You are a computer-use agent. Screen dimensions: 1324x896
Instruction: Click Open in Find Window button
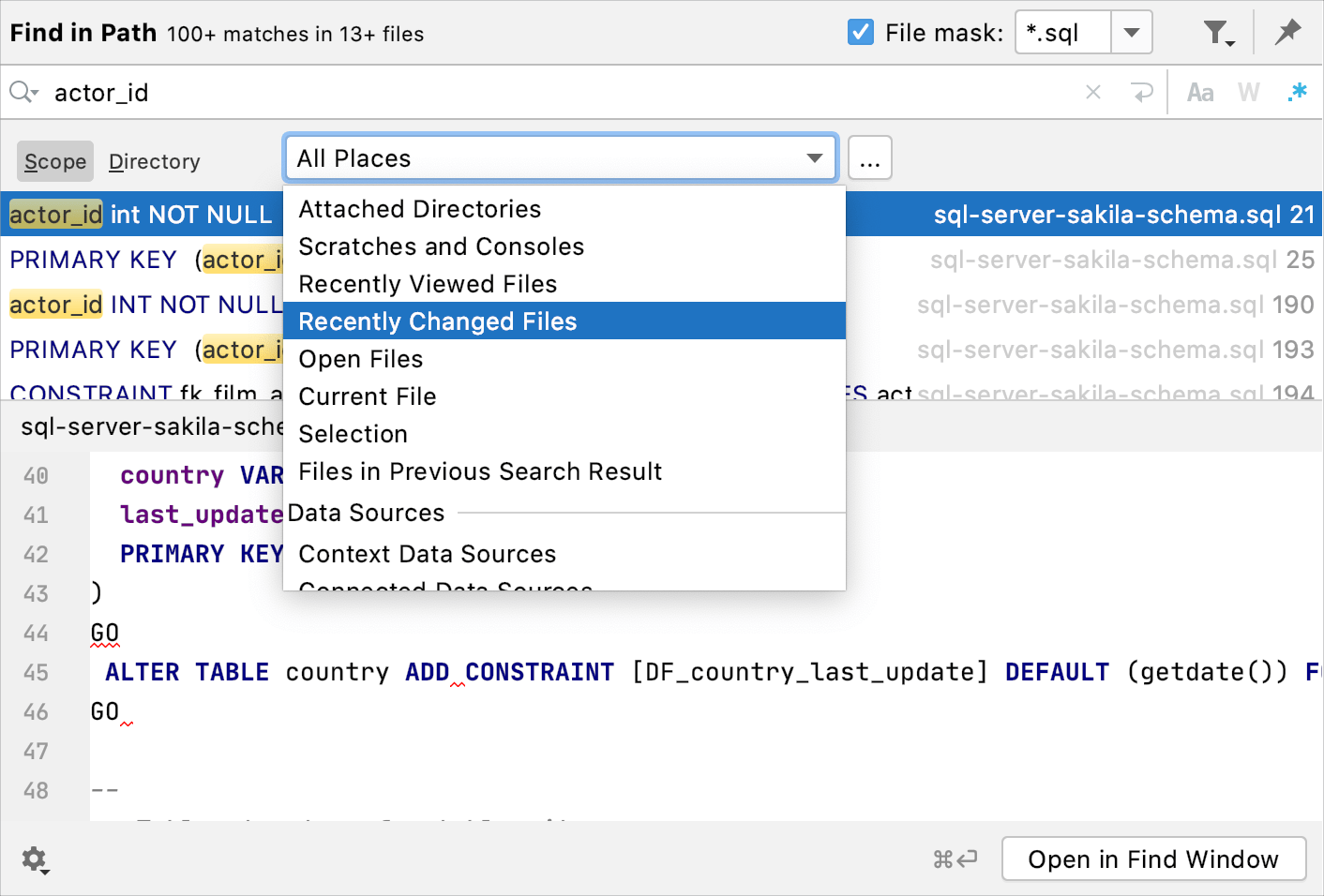[1153, 859]
